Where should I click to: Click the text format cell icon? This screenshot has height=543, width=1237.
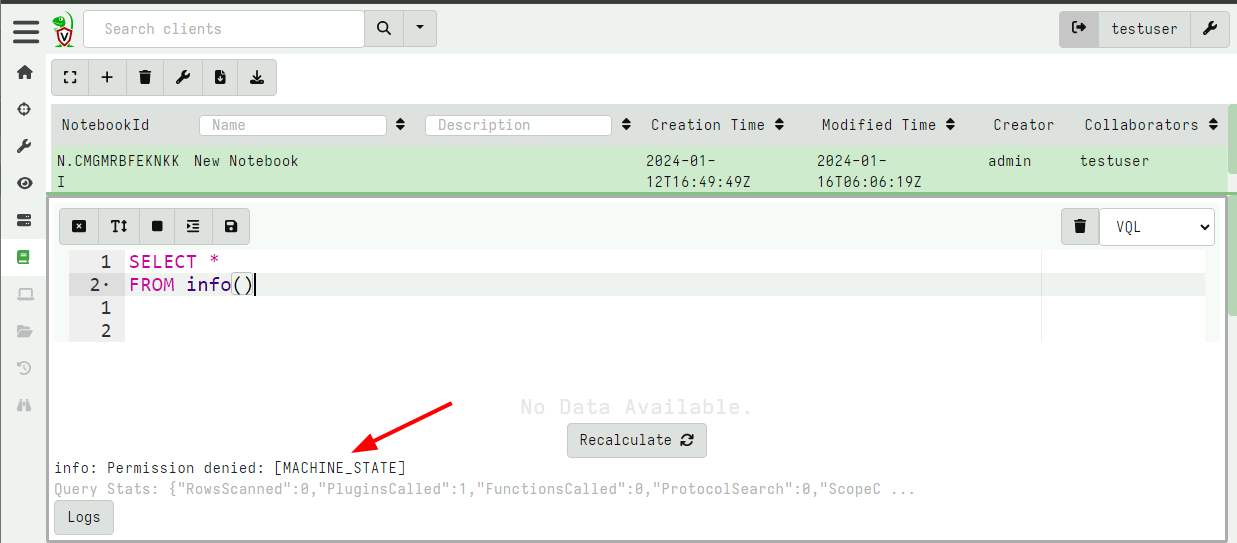(118, 226)
